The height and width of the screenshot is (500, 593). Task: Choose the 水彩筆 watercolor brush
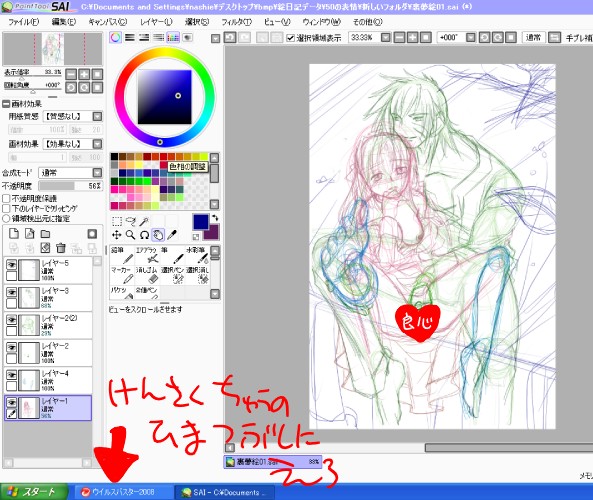pos(197,255)
